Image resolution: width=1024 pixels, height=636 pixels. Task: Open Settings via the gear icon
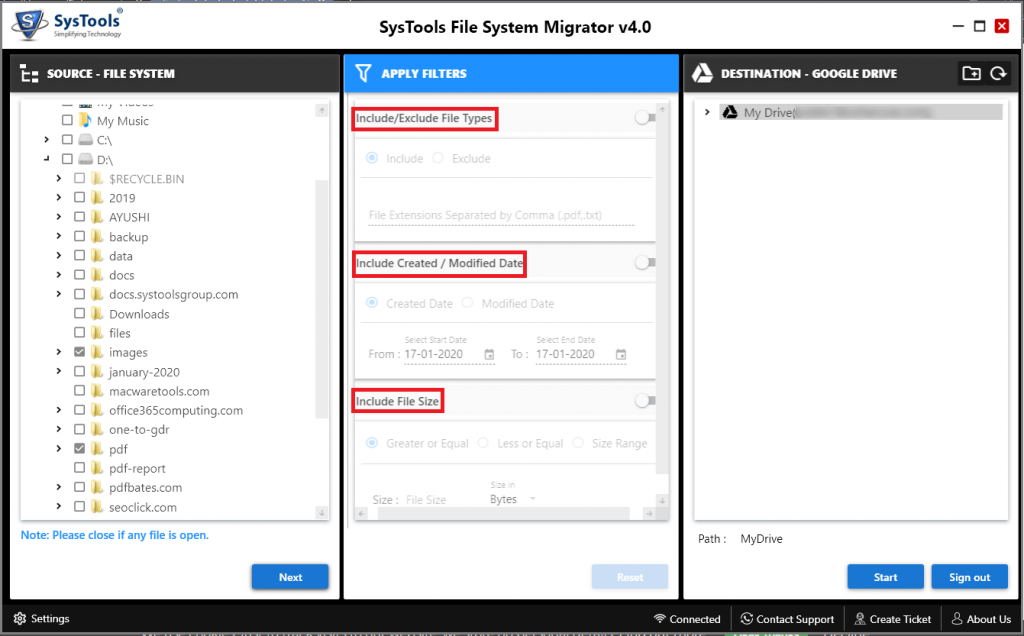(x=20, y=619)
